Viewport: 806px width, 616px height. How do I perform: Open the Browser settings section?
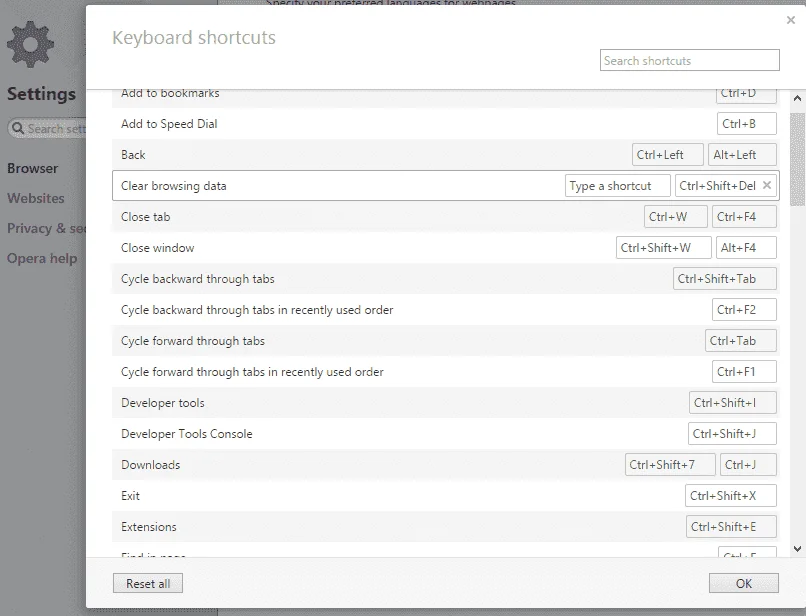(x=32, y=168)
